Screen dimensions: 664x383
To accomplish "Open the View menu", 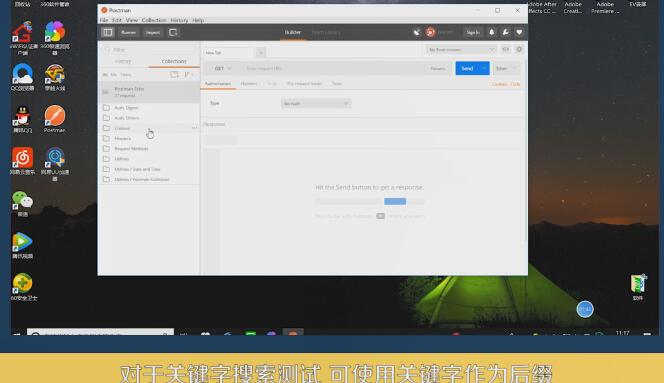I will tap(132, 20).
